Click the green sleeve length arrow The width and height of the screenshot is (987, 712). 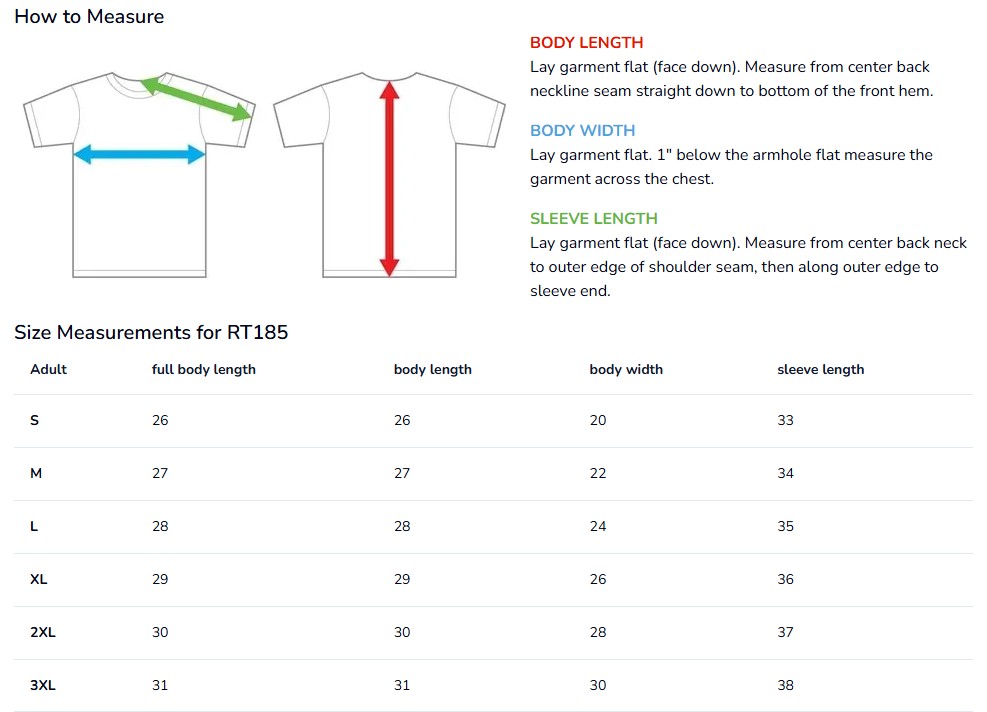pyautogui.click(x=196, y=99)
